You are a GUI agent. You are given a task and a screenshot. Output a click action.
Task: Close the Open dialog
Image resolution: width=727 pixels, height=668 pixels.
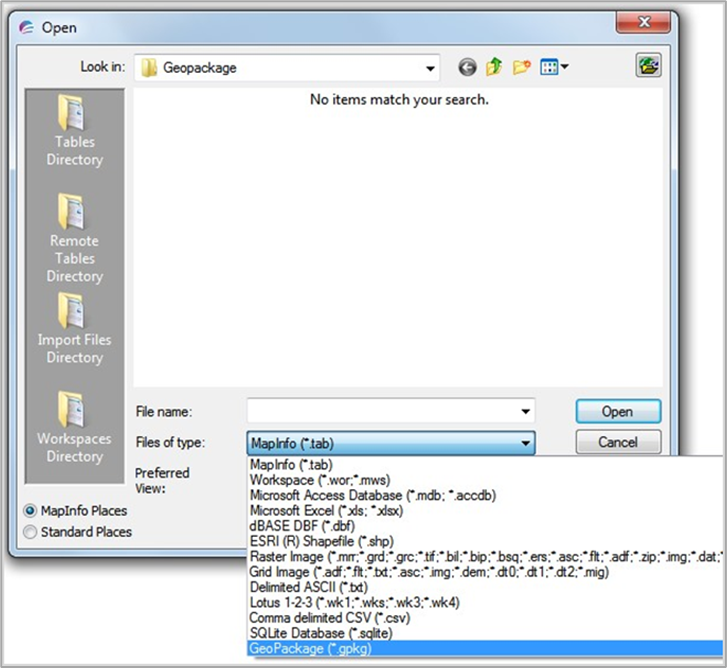643,22
